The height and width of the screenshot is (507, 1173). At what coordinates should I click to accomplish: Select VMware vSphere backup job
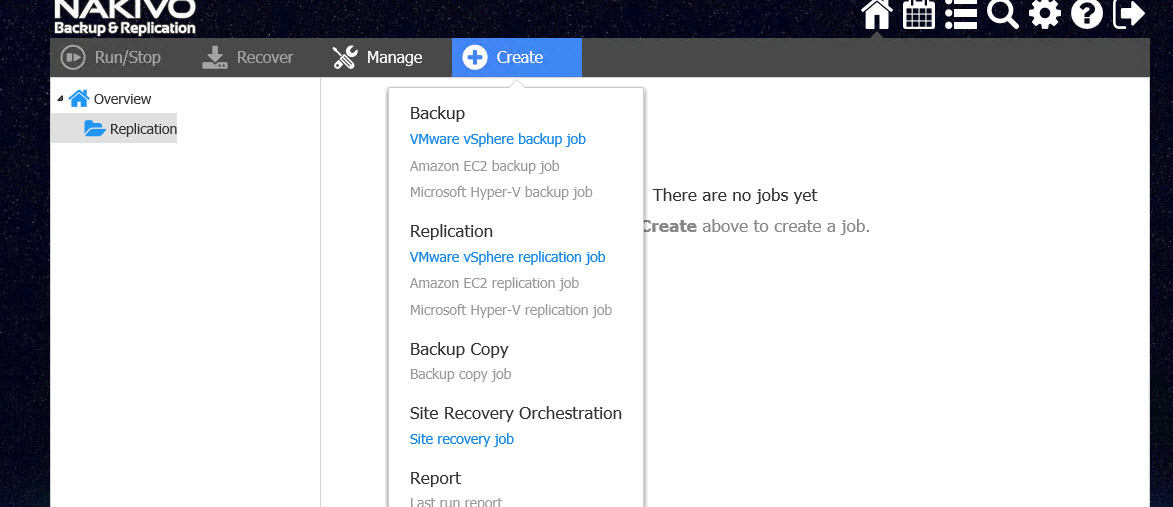click(497, 139)
